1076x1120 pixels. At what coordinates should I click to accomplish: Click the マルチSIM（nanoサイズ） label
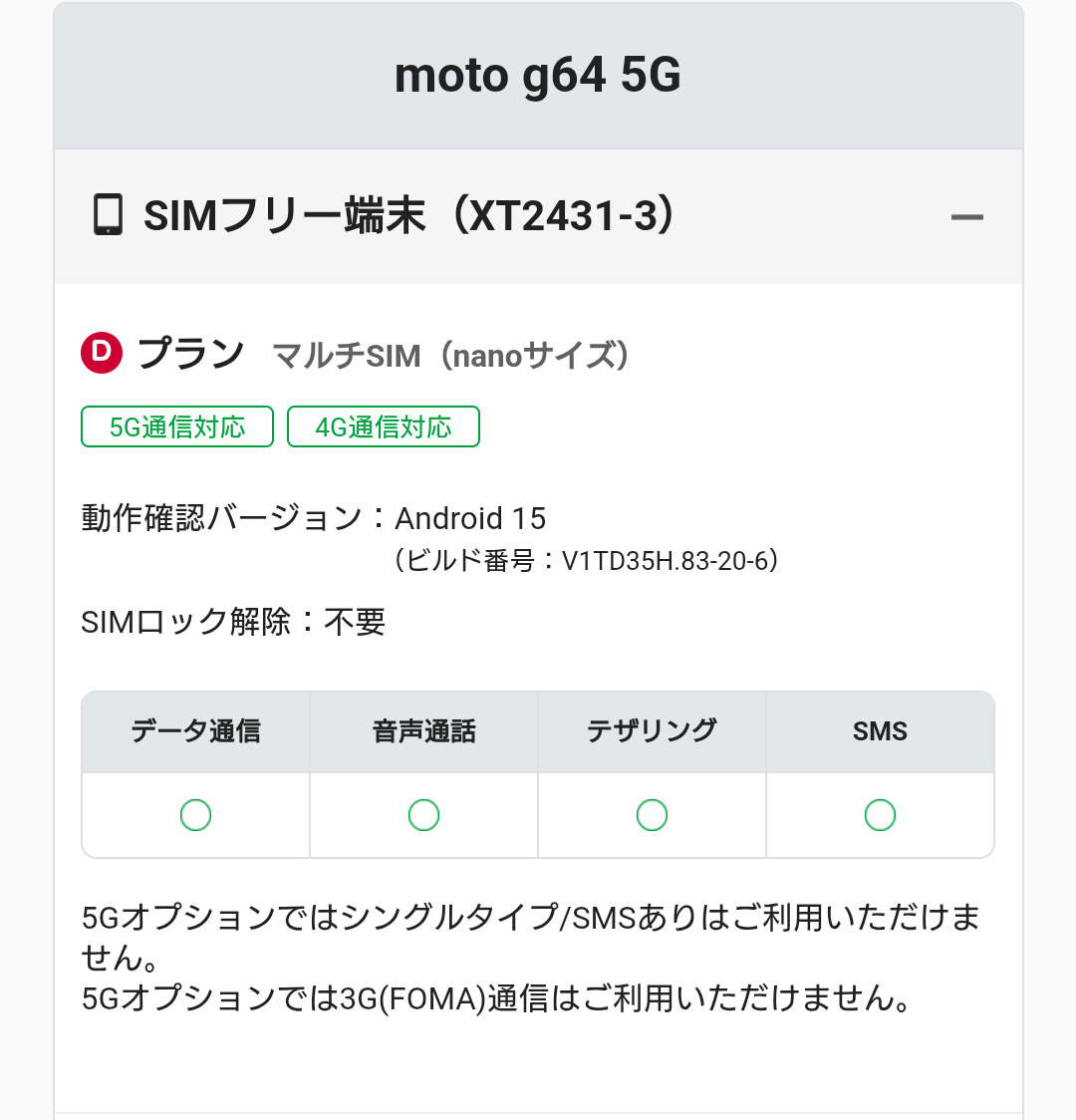click(x=451, y=356)
